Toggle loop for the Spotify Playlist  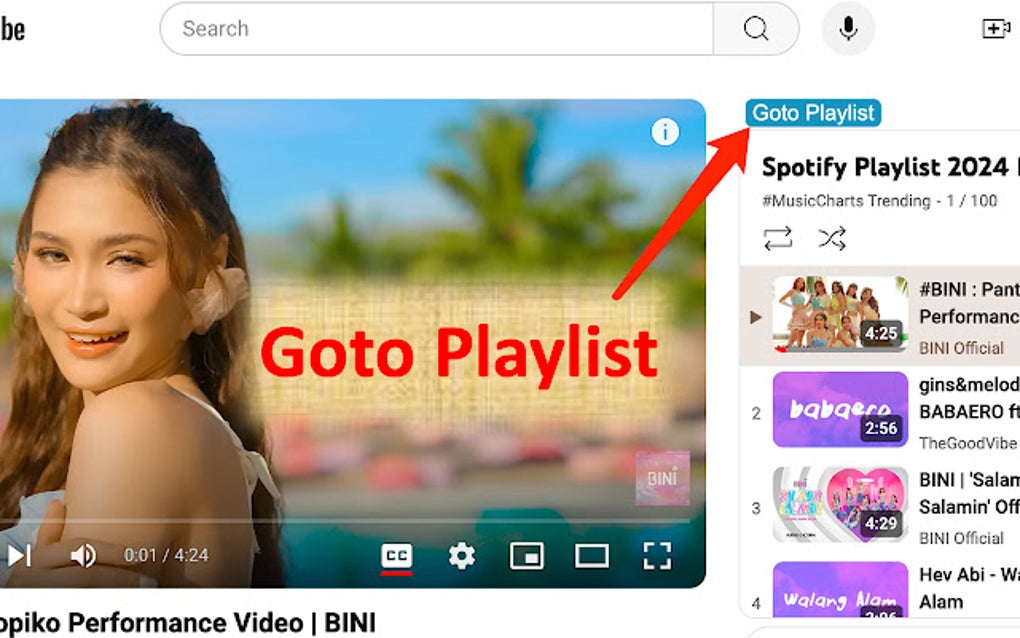(x=777, y=238)
